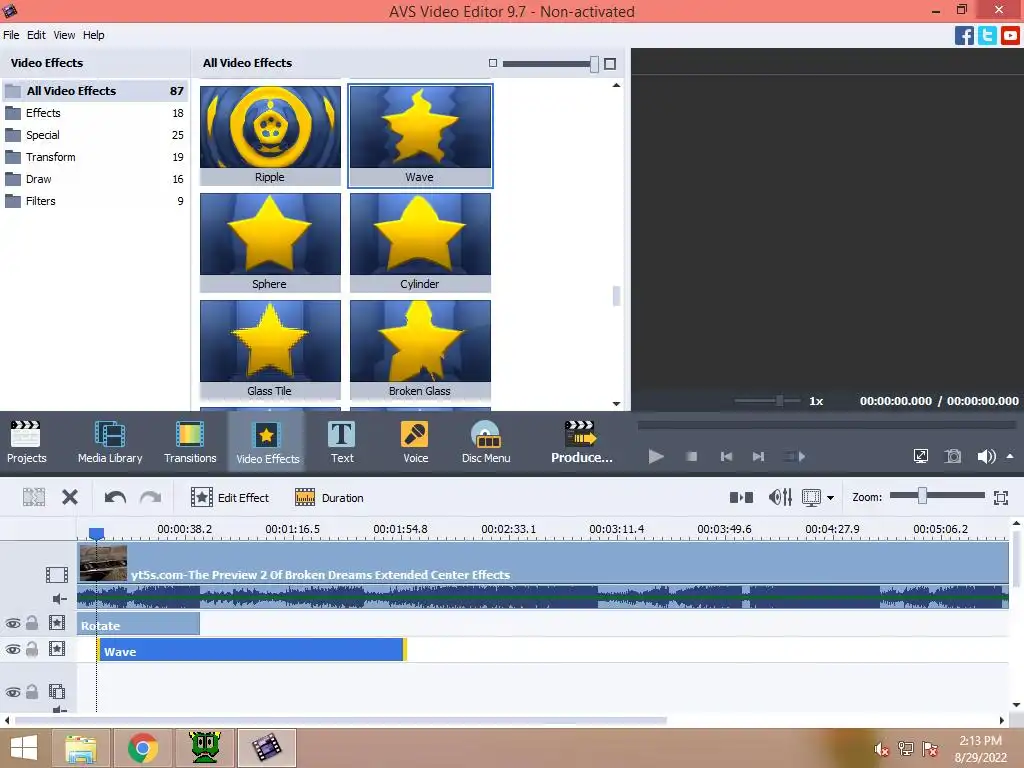This screenshot has height=768, width=1024.
Task: Select the Ripple effect thumbnail
Action: (270, 135)
